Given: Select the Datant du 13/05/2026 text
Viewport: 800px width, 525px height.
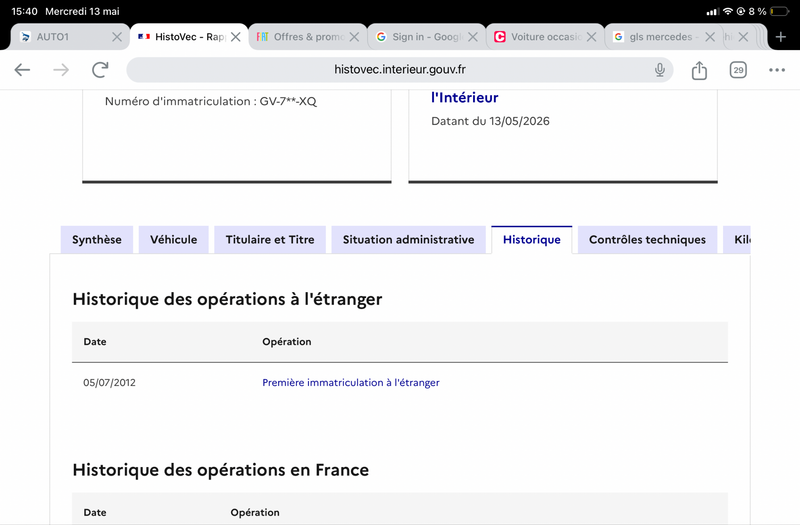Looking at the screenshot, I should click(490, 121).
